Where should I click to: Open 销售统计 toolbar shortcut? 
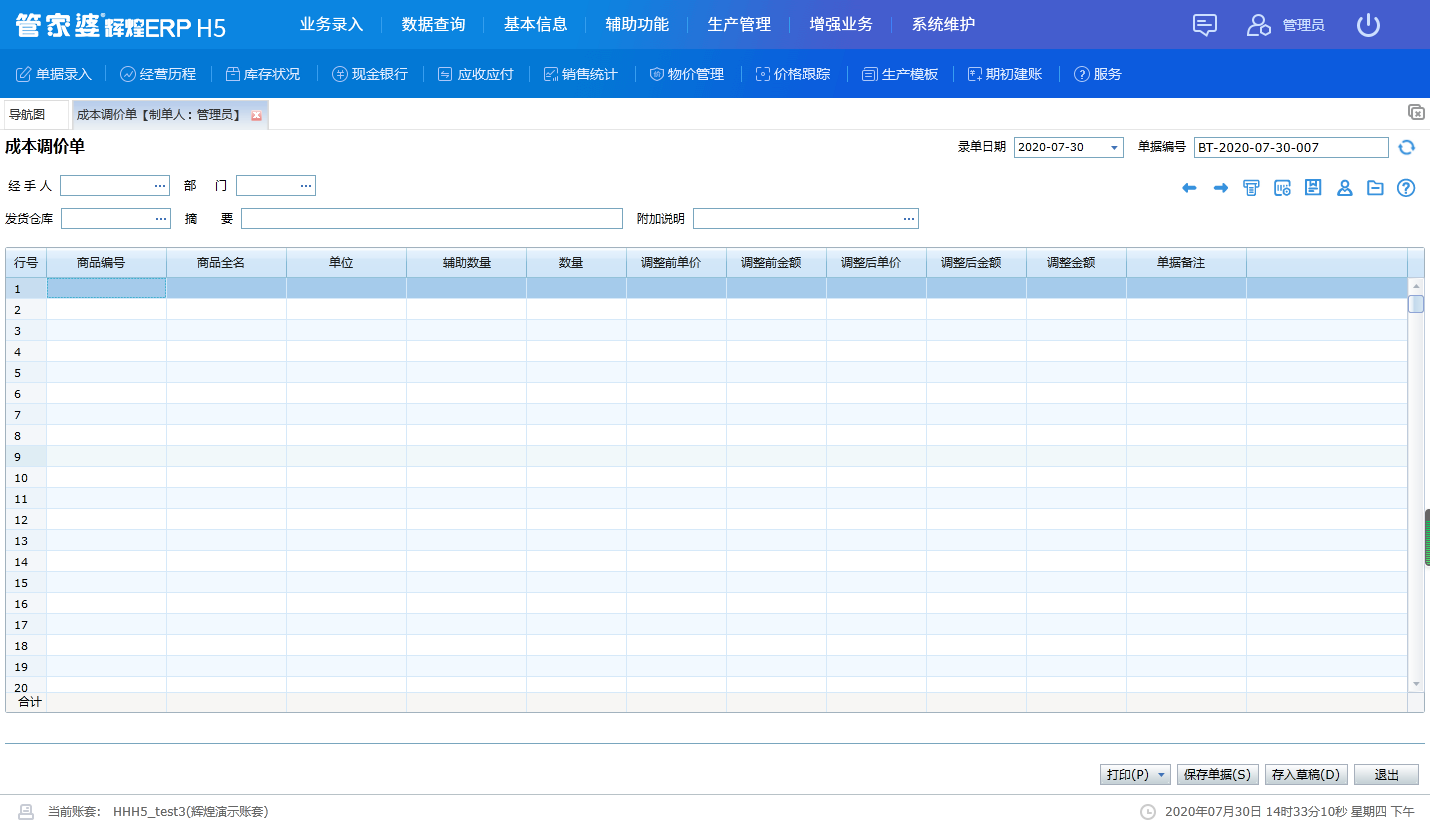coord(580,74)
